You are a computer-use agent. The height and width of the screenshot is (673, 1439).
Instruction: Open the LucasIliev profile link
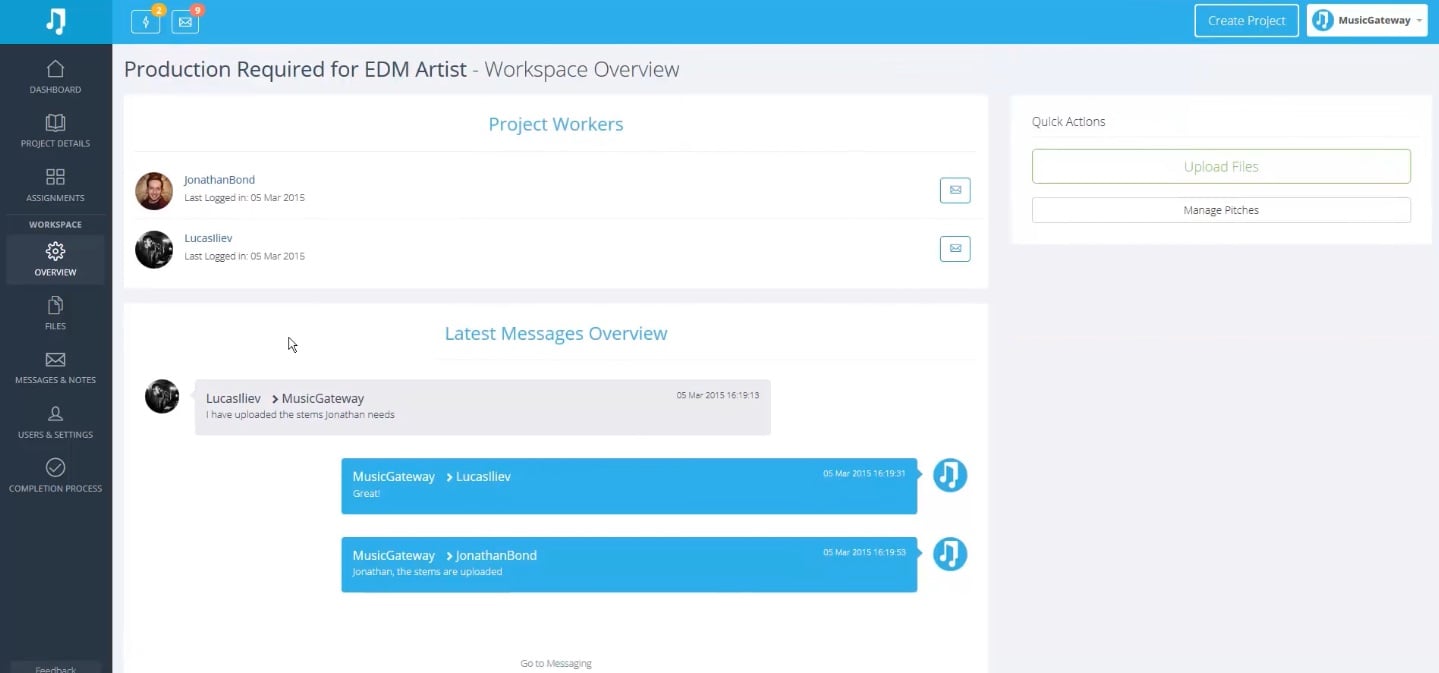click(x=208, y=238)
